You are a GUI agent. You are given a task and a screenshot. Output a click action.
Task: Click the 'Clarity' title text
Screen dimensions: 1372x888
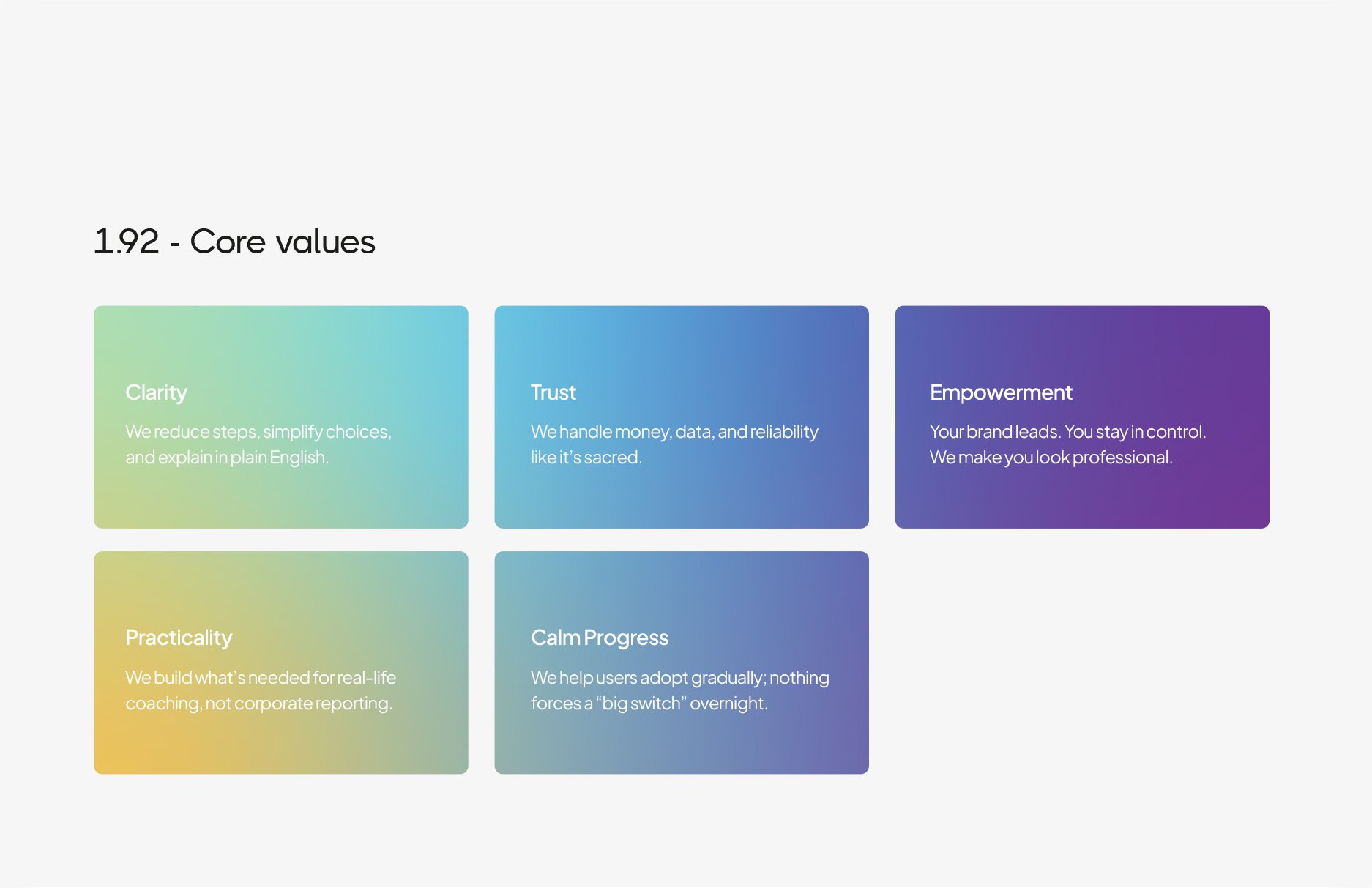coord(156,393)
